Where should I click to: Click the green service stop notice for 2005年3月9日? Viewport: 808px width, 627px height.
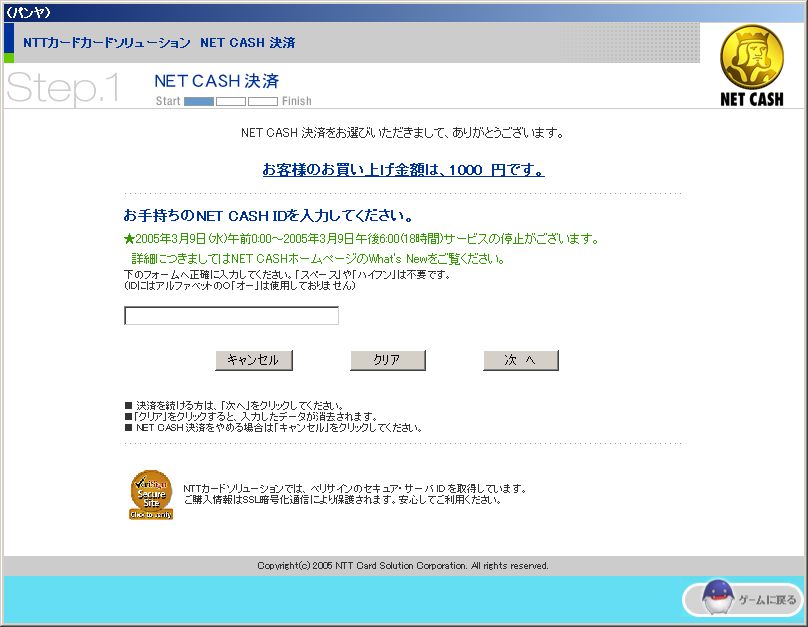pos(361,239)
